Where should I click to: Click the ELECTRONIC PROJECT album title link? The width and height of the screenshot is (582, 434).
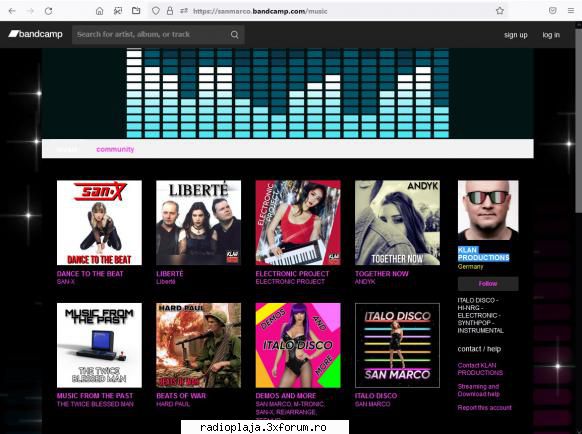point(292,274)
